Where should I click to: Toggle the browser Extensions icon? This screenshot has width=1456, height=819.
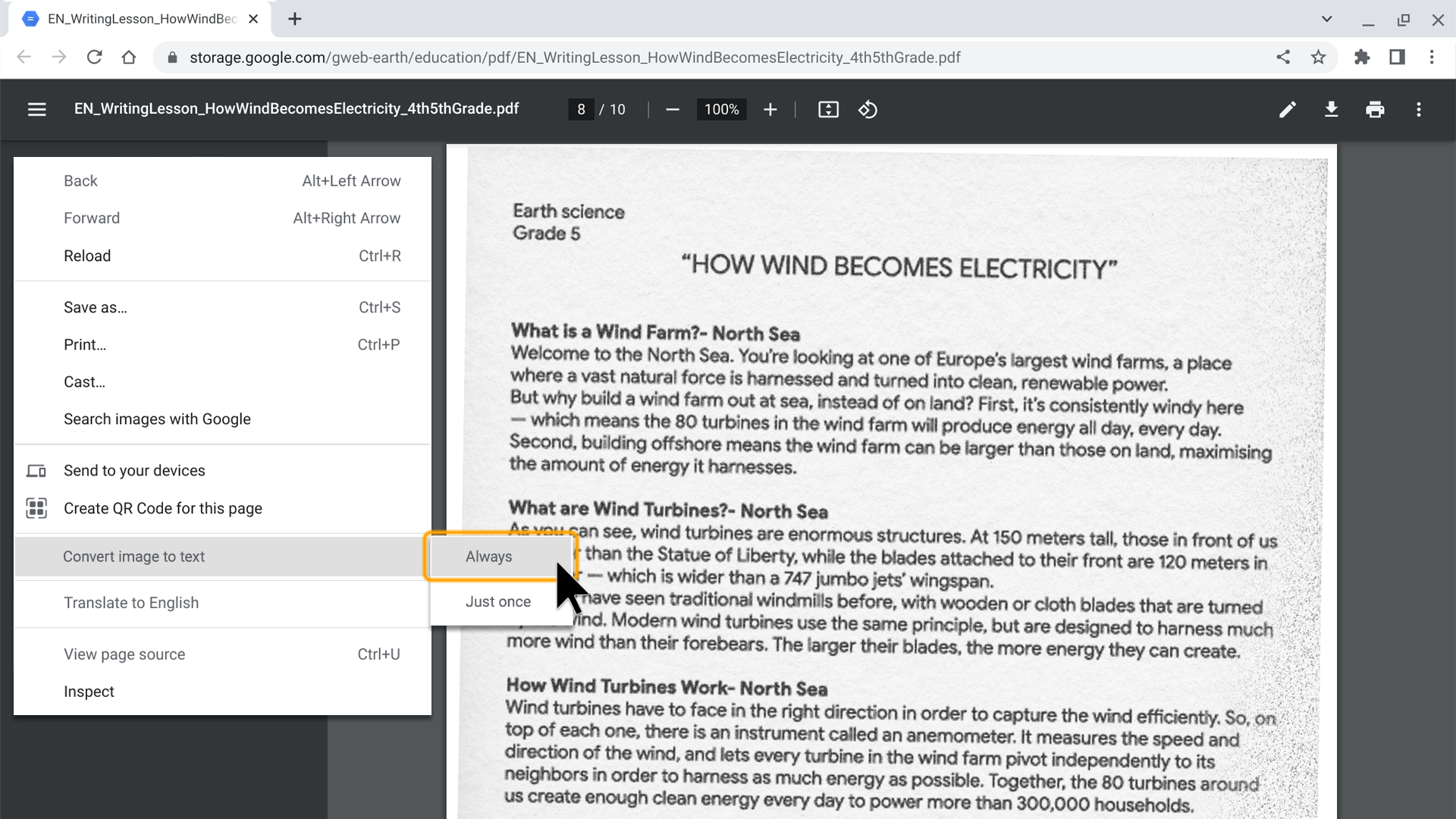[x=1362, y=57]
